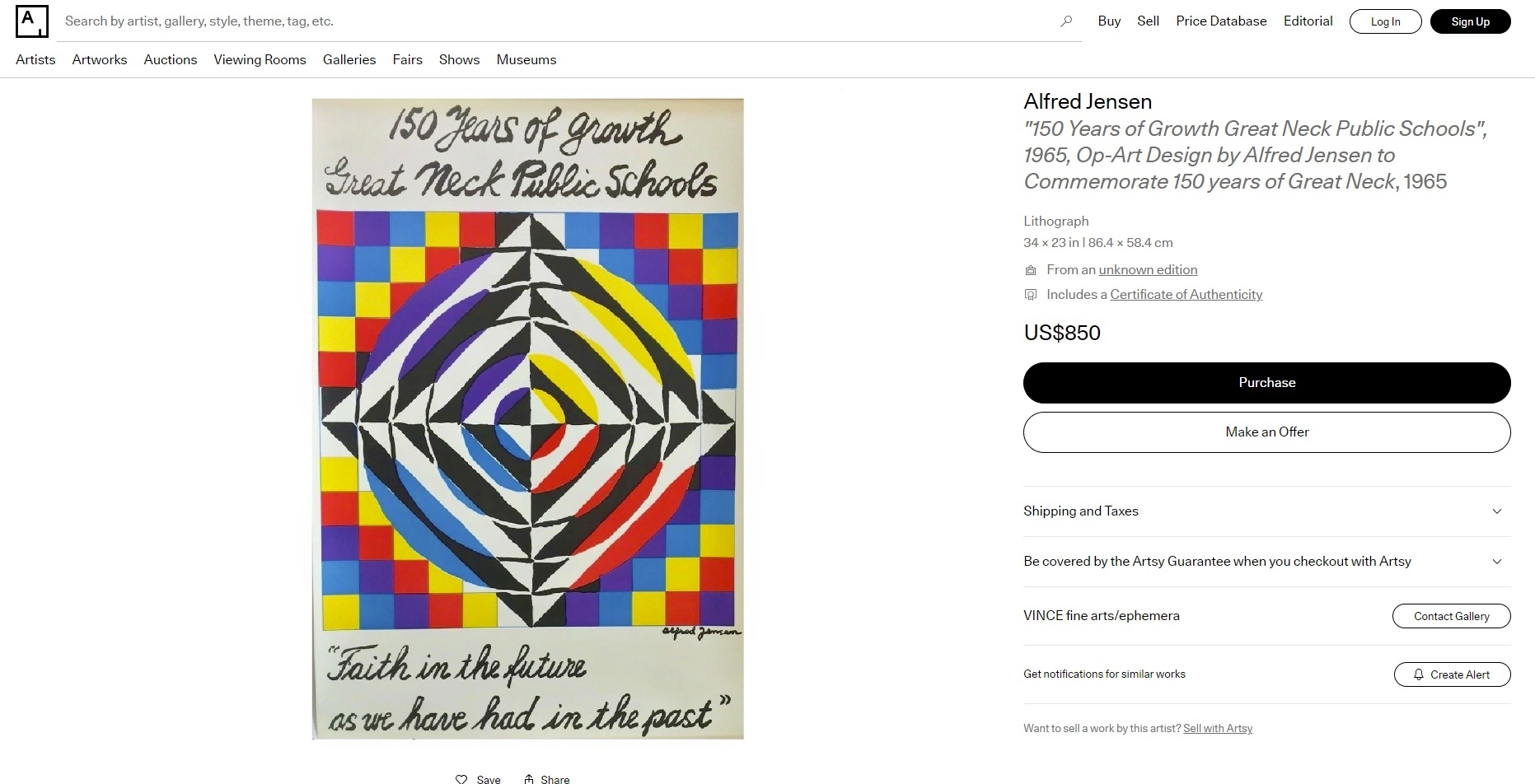The height and width of the screenshot is (784, 1535).
Task: Contact the gallery via Contact Gallery
Action: point(1451,616)
